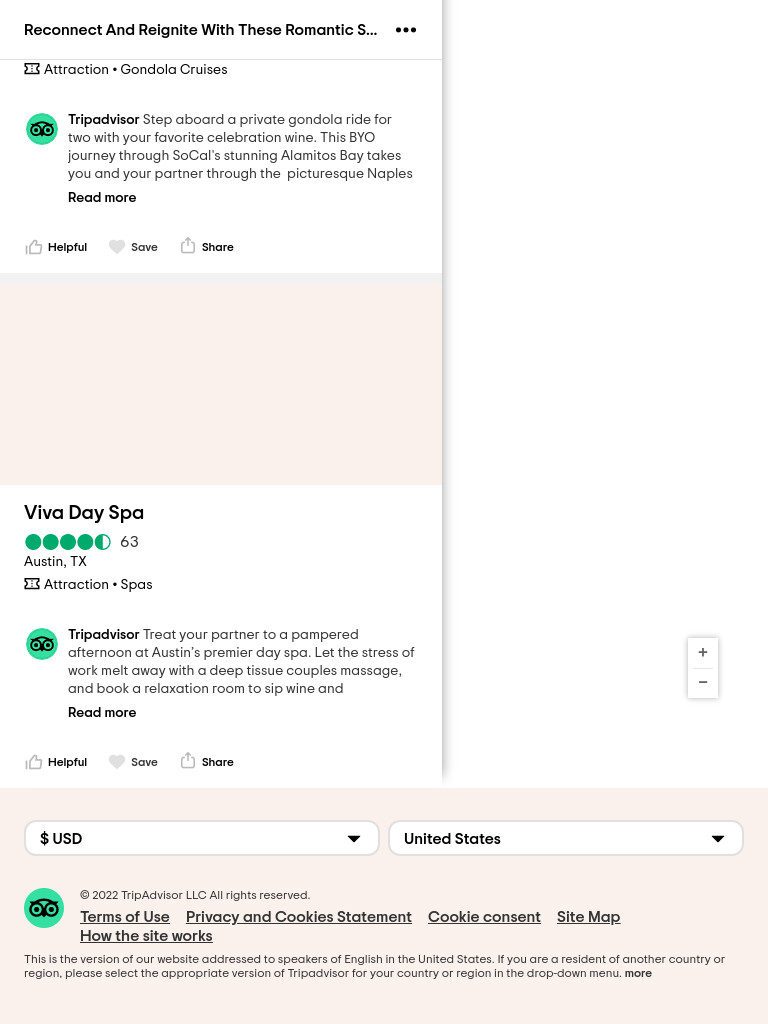Viewport: 768px width, 1024px height.
Task: Click the Tripadvisor owl logo in footer
Action: [44, 908]
